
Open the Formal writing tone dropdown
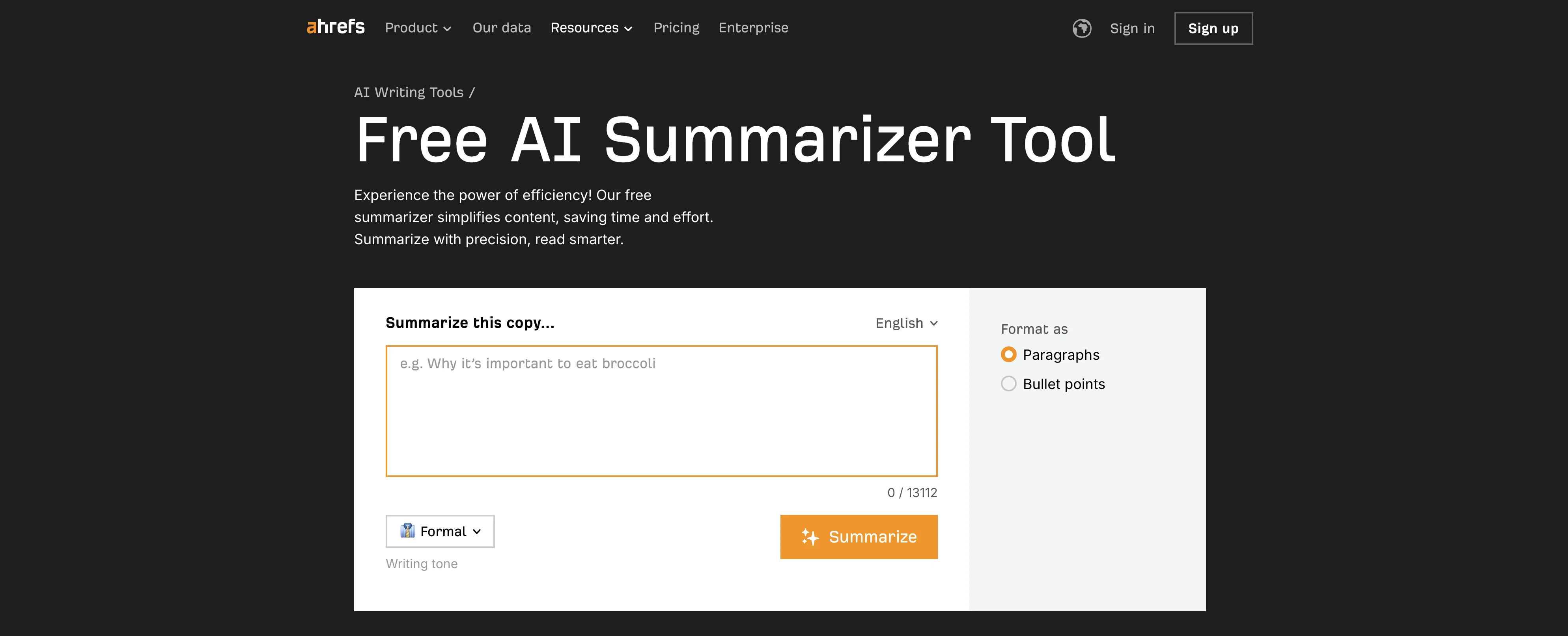[440, 531]
